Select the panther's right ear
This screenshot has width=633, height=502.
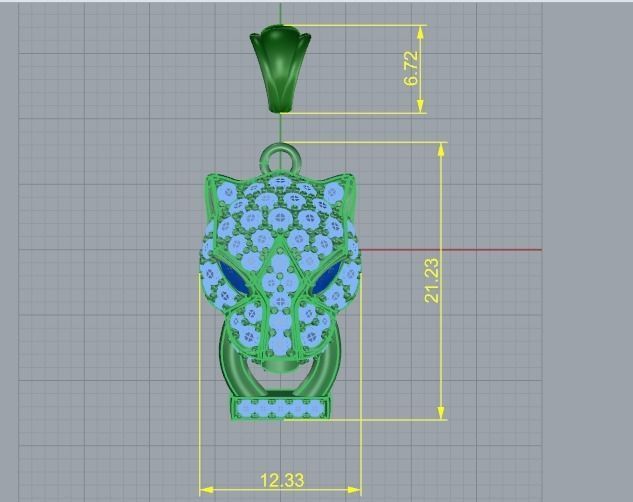(343, 192)
